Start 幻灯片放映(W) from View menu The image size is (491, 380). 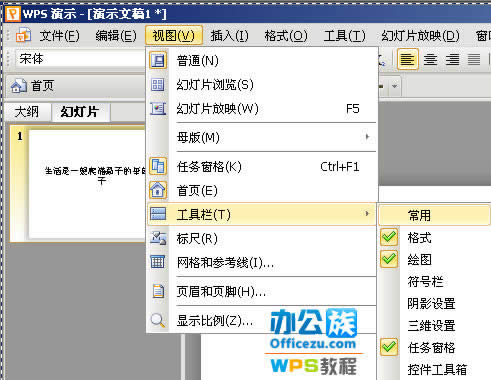tap(262, 108)
